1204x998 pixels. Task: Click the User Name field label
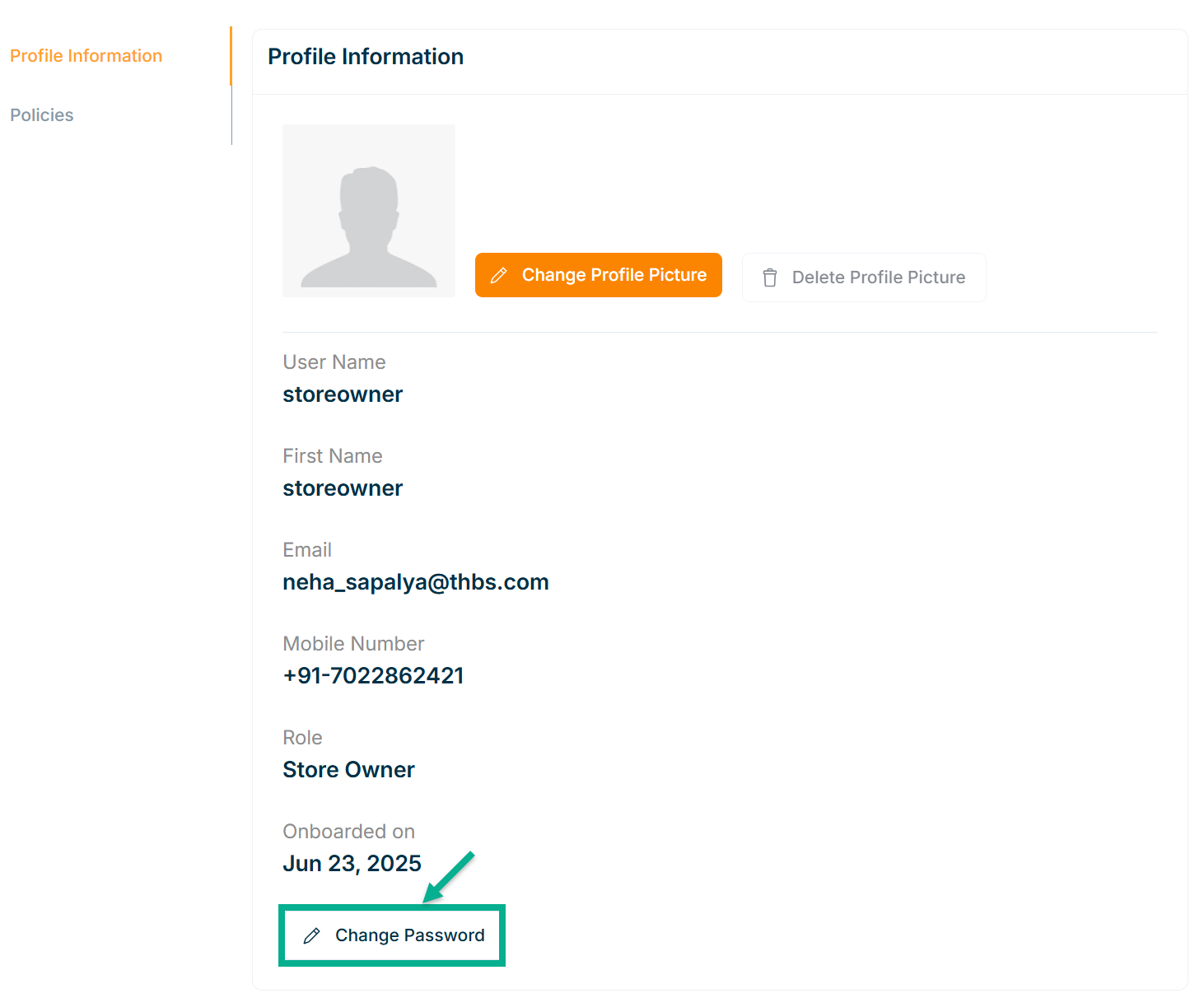tap(334, 362)
